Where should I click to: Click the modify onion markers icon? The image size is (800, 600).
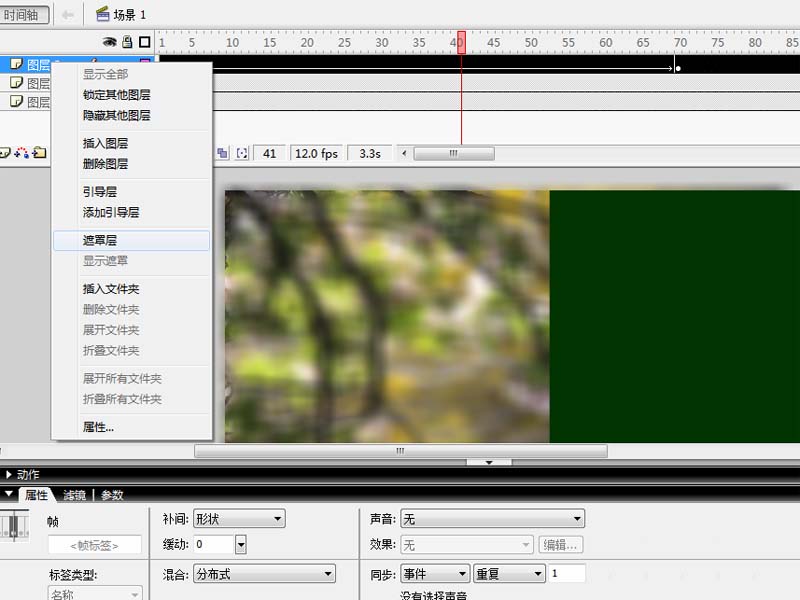(x=242, y=153)
